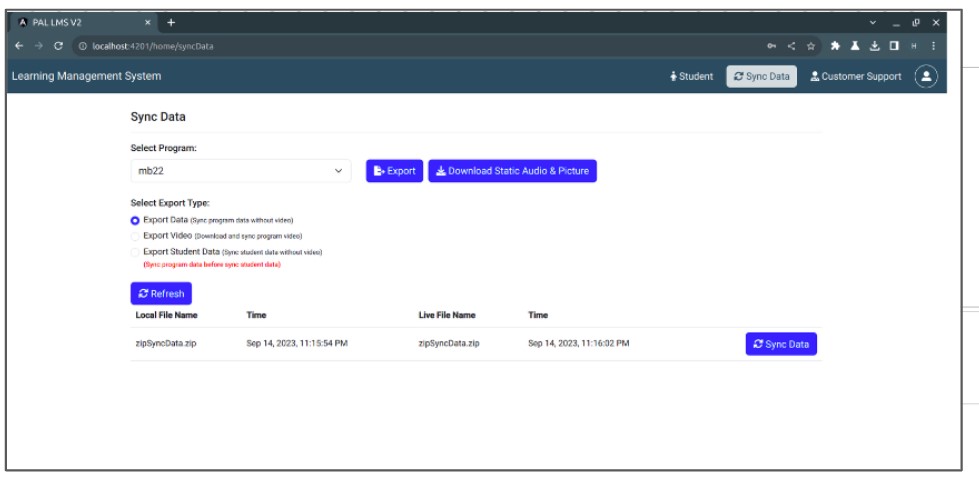Click live file name zipSyncData.zip
Image resolution: width=979 pixels, height=478 pixels.
(x=449, y=343)
